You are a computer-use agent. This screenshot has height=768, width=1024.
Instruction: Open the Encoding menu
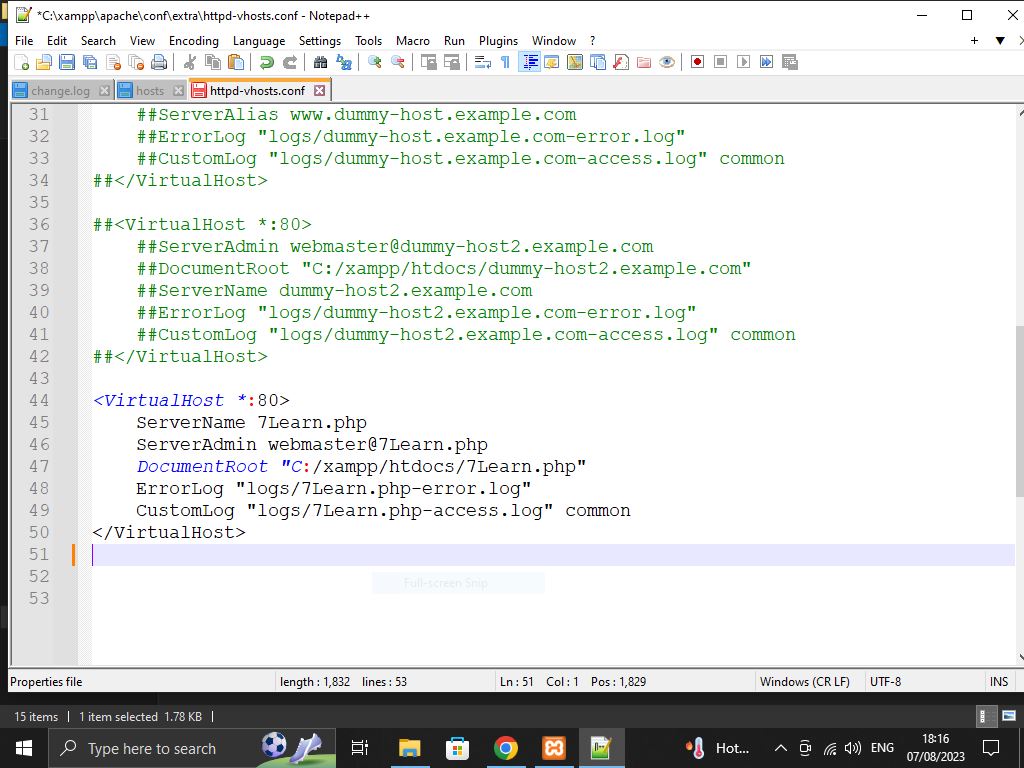194,40
